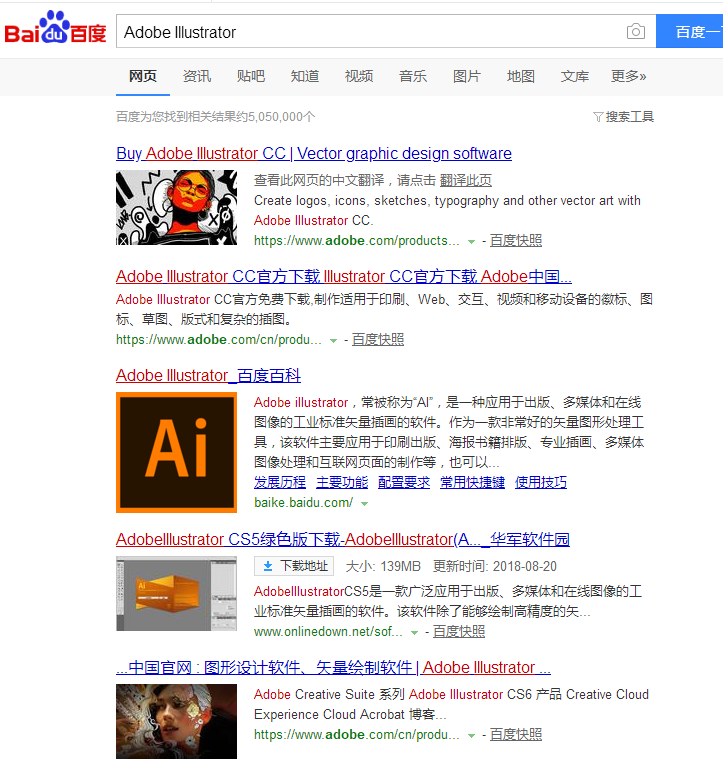
Task: Open Buy Adobe Illustrator CC result link
Action: [314, 153]
